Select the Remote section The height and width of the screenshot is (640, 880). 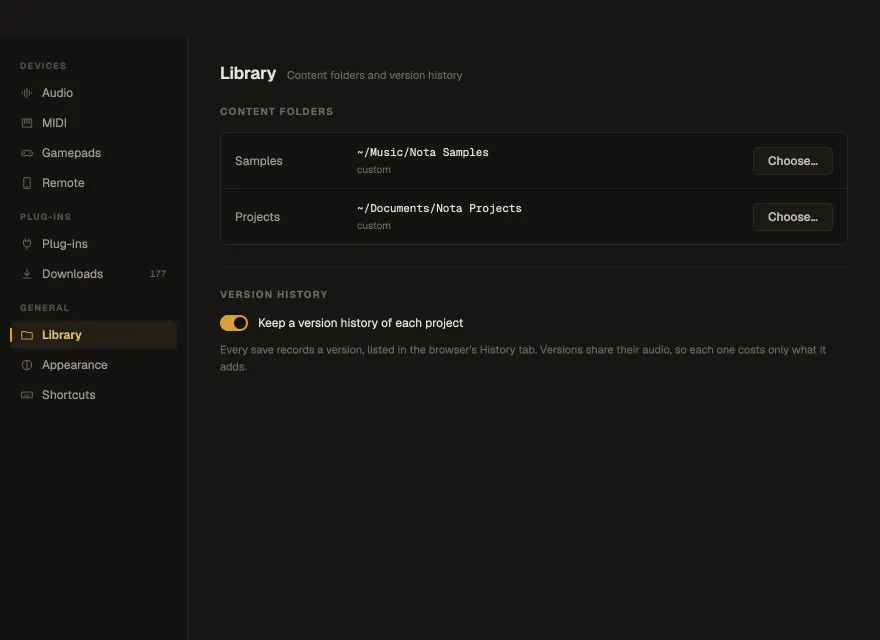93,183
